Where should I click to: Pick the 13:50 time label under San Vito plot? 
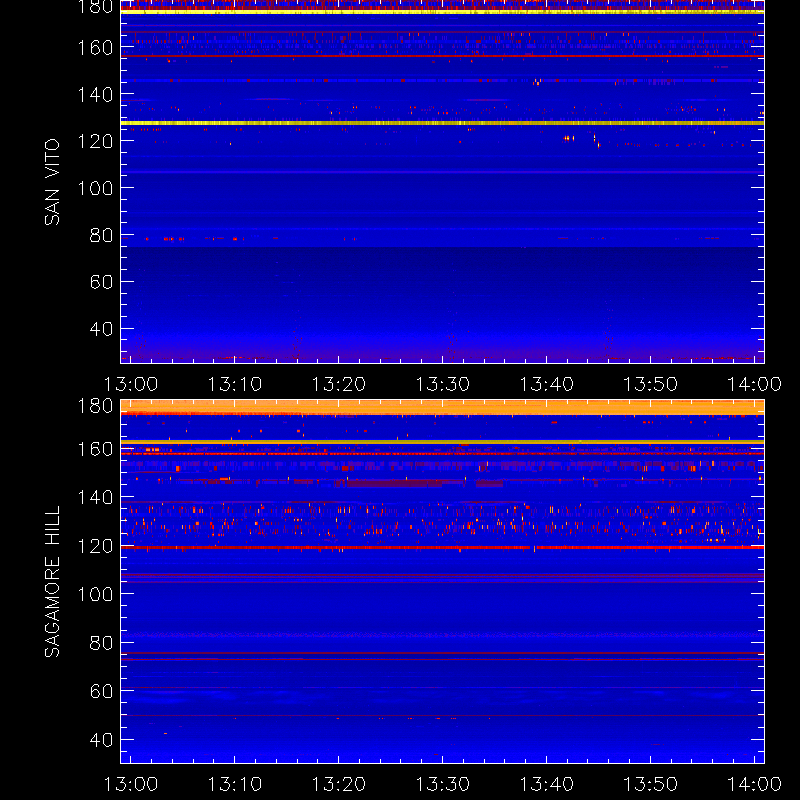tap(651, 384)
